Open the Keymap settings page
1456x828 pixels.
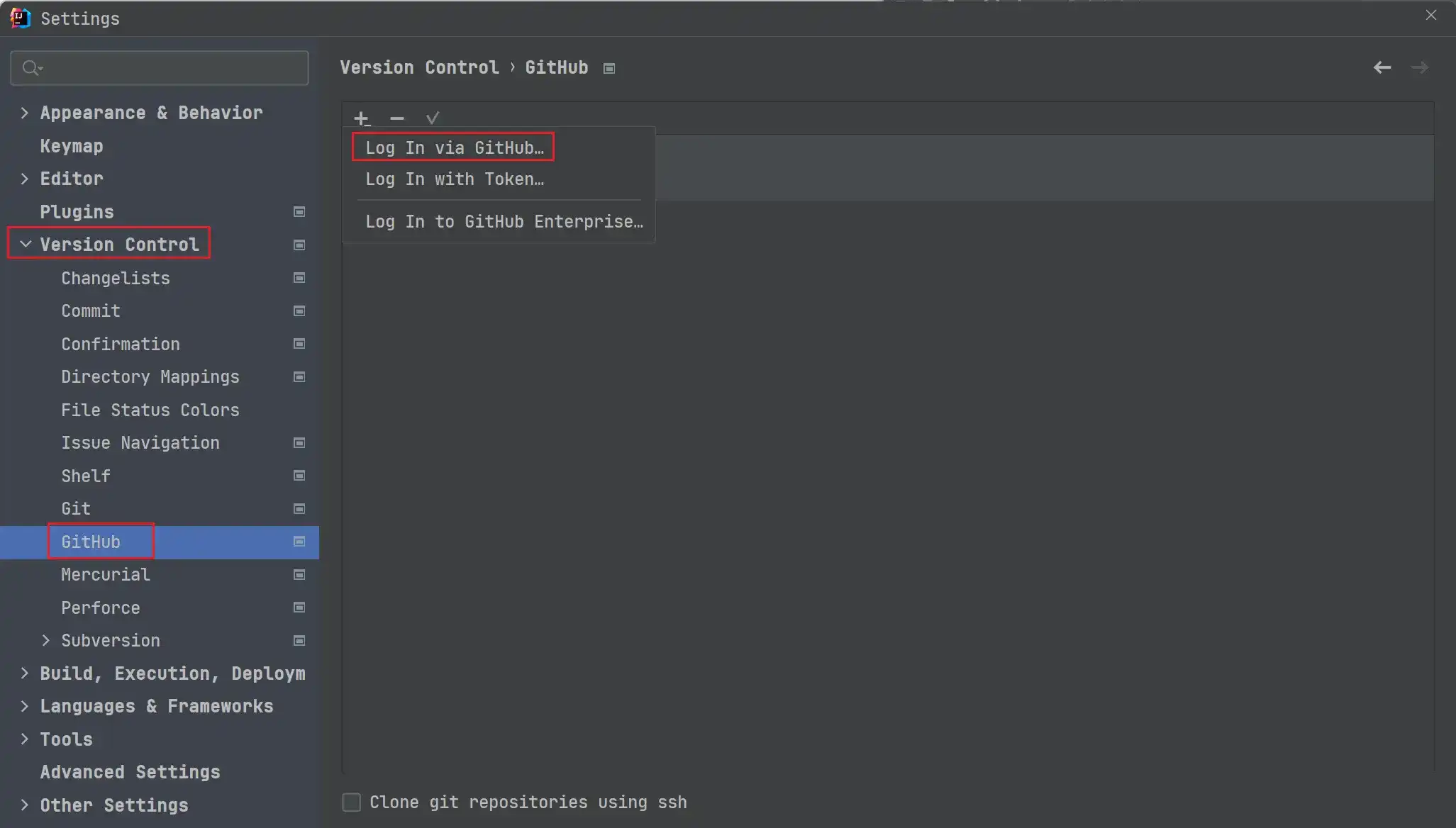click(x=72, y=146)
